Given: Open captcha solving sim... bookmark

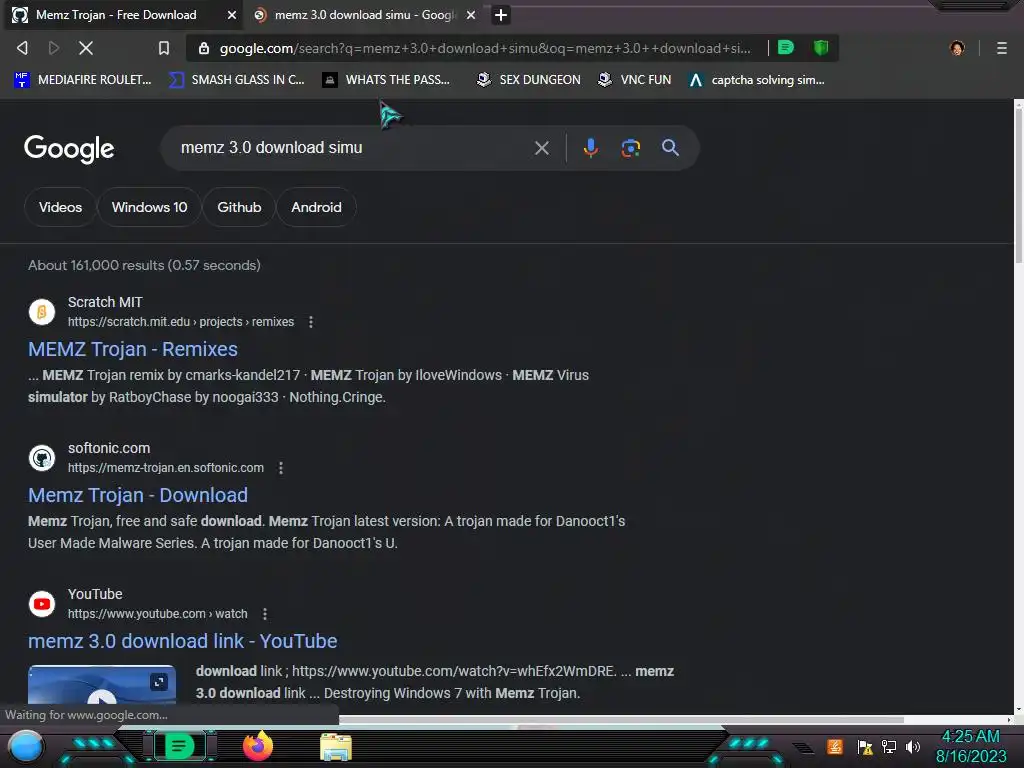Looking at the screenshot, I should point(757,80).
